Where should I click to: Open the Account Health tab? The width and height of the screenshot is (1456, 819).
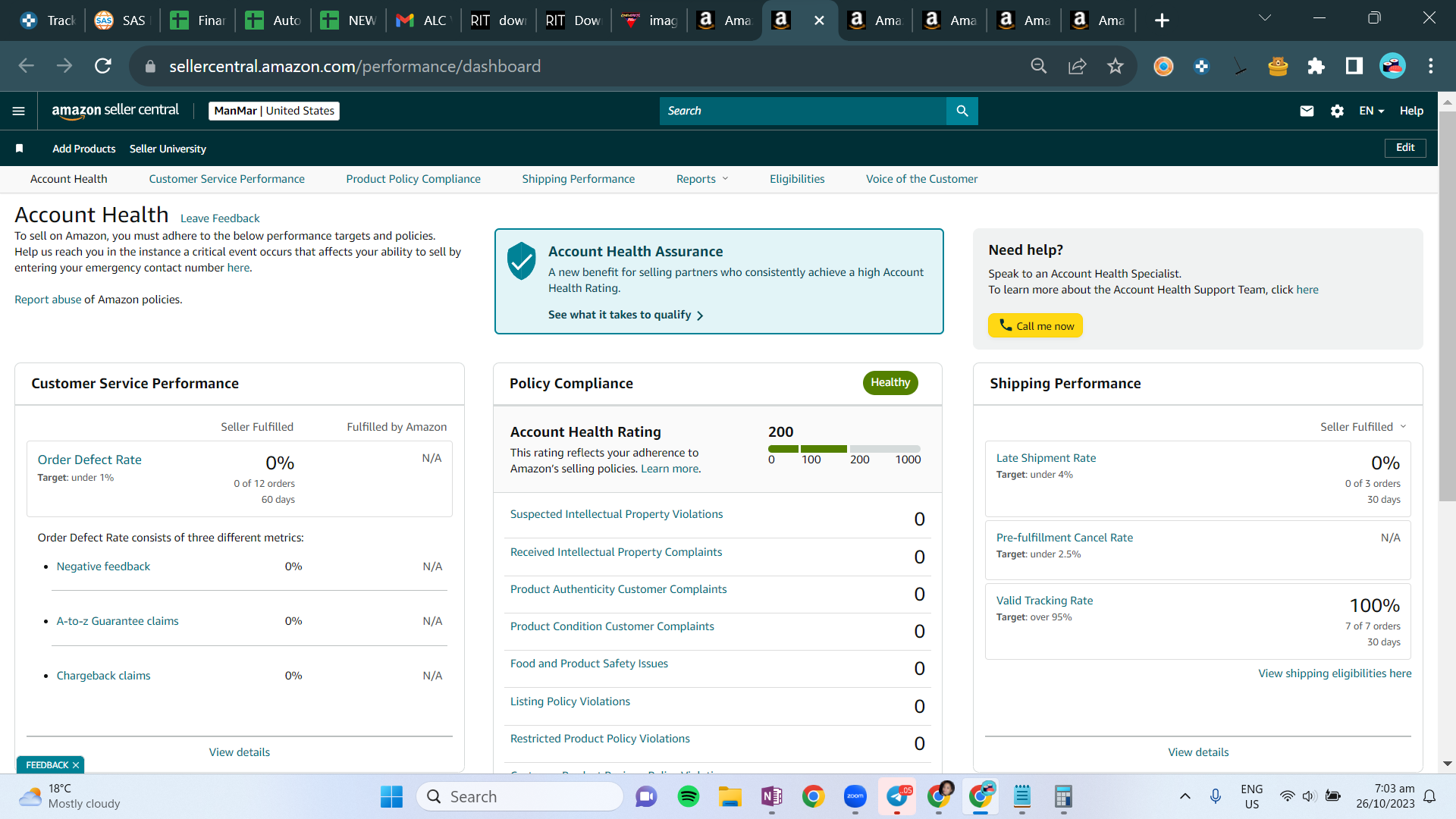click(69, 179)
